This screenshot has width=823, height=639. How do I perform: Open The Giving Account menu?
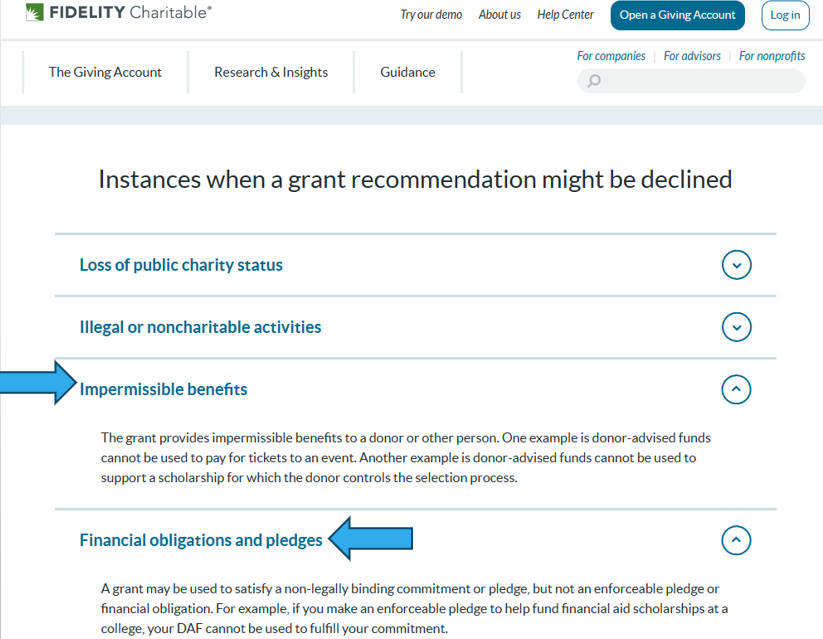click(x=105, y=72)
